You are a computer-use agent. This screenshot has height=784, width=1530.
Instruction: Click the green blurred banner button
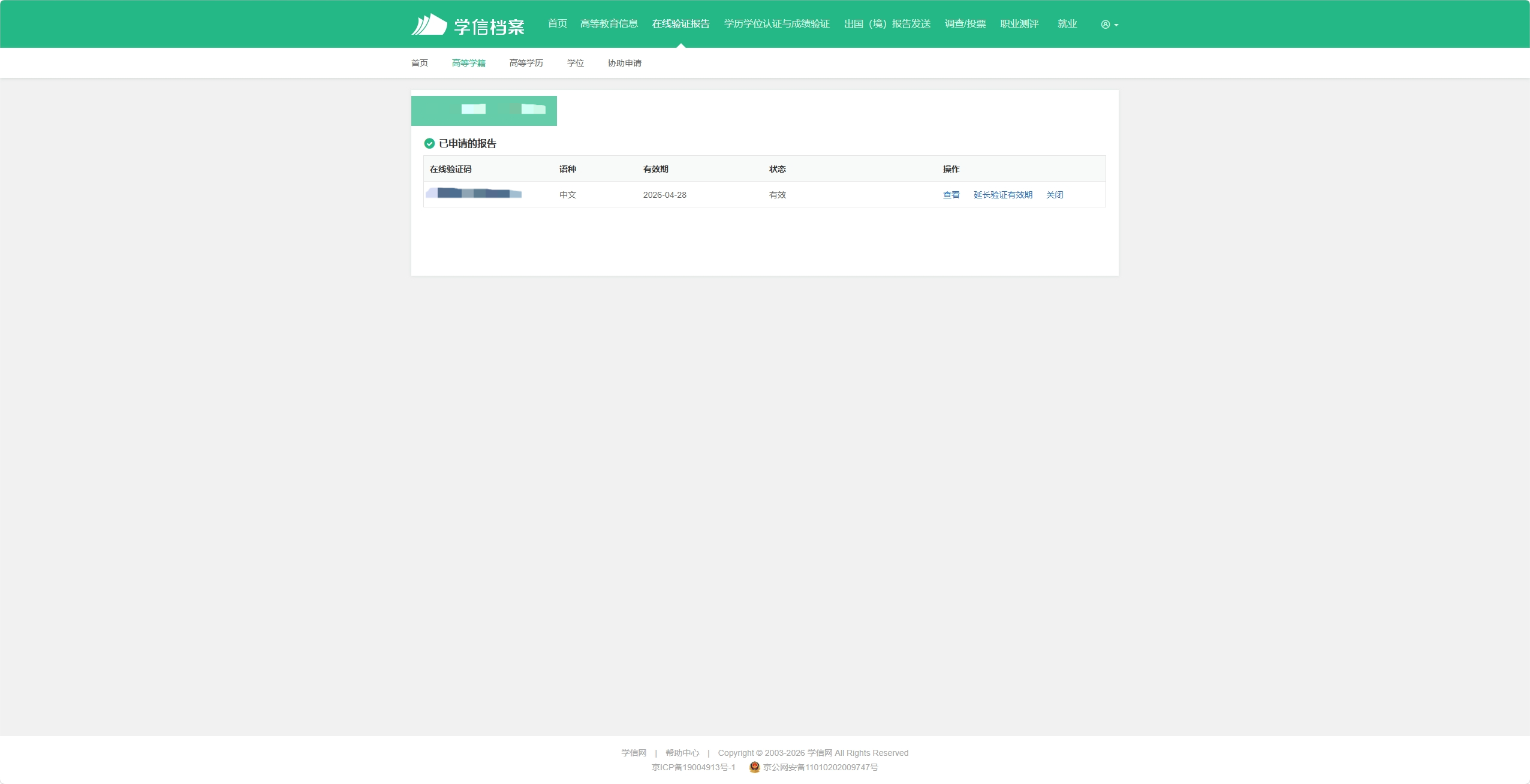[x=484, y=111]
